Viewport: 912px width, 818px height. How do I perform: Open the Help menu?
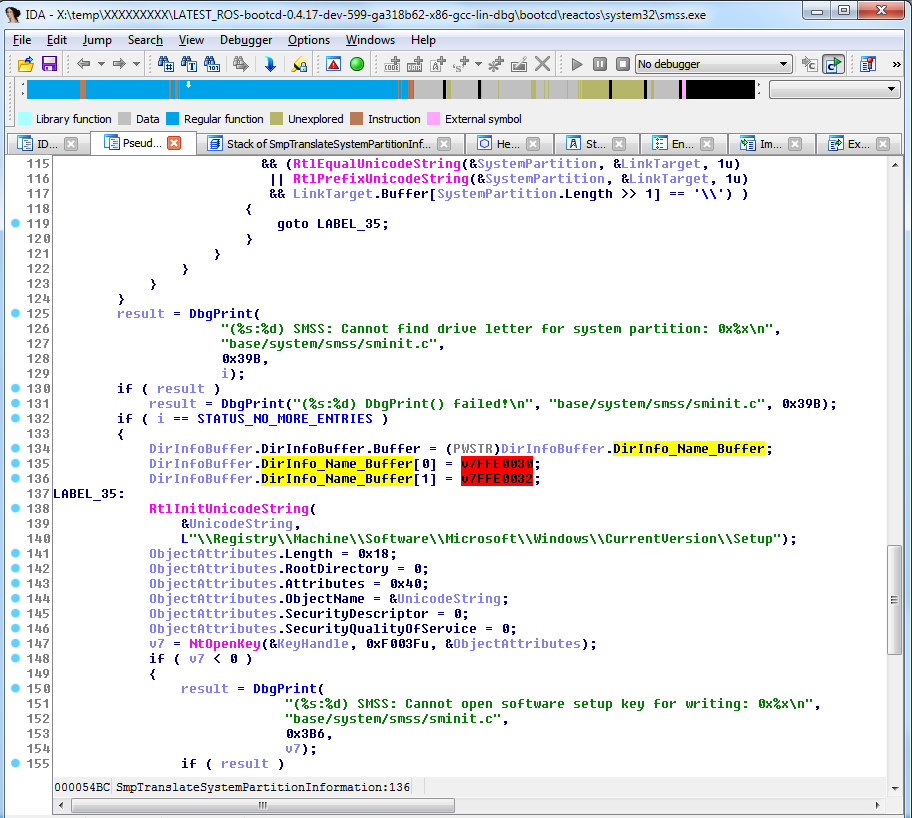pyautogui.click(x=423, y=40)
